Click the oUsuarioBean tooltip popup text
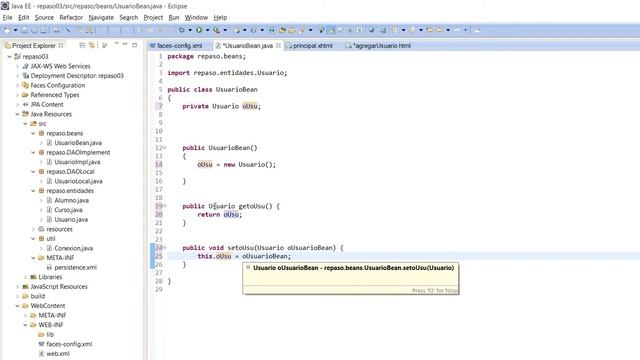The width and height of the screenshot is (640, 360). pyautogui.click(x=353, y=268)
